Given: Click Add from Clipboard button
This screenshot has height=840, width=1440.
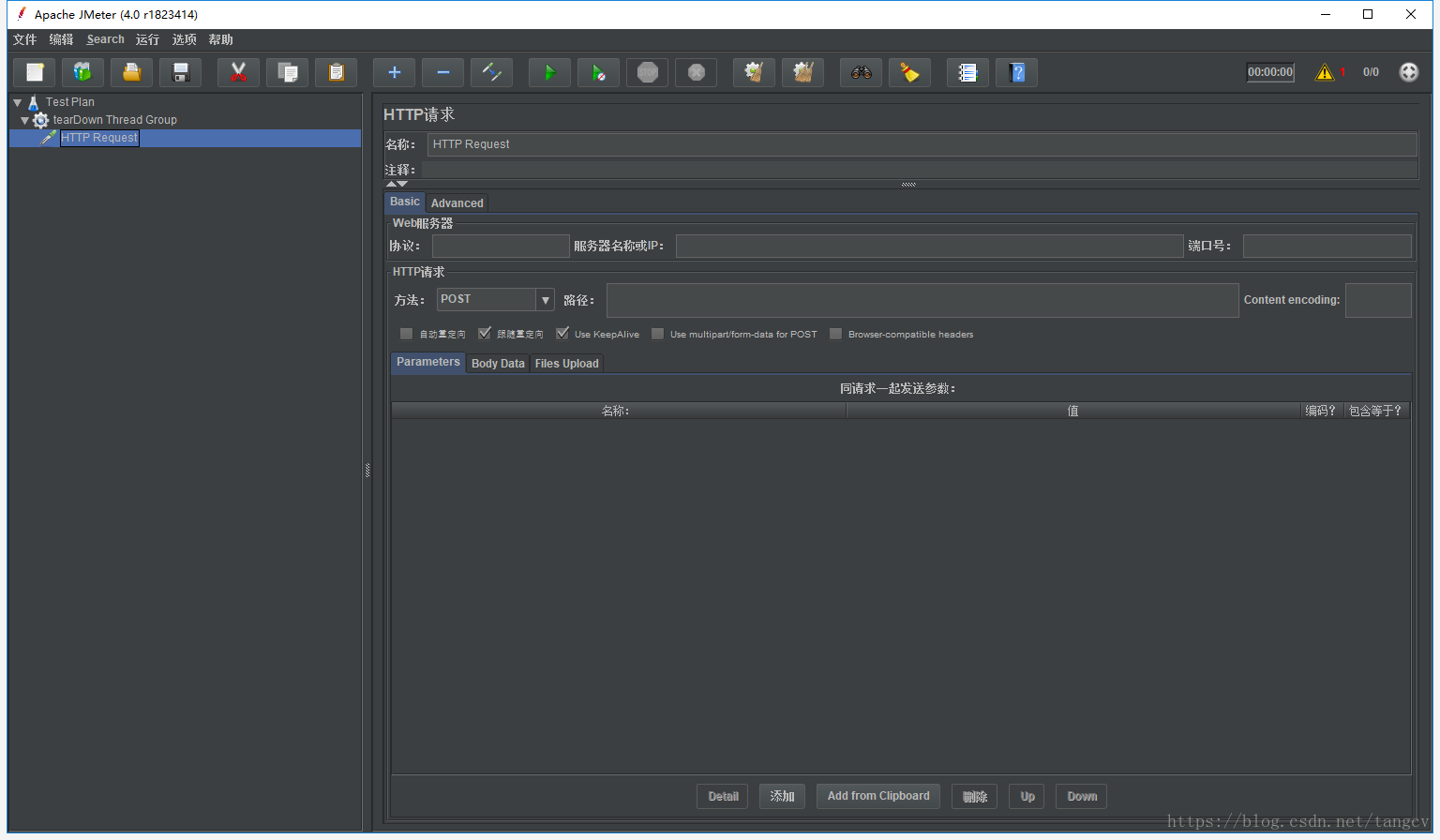Looking at the screenshot, I should (x=878, y=796).
